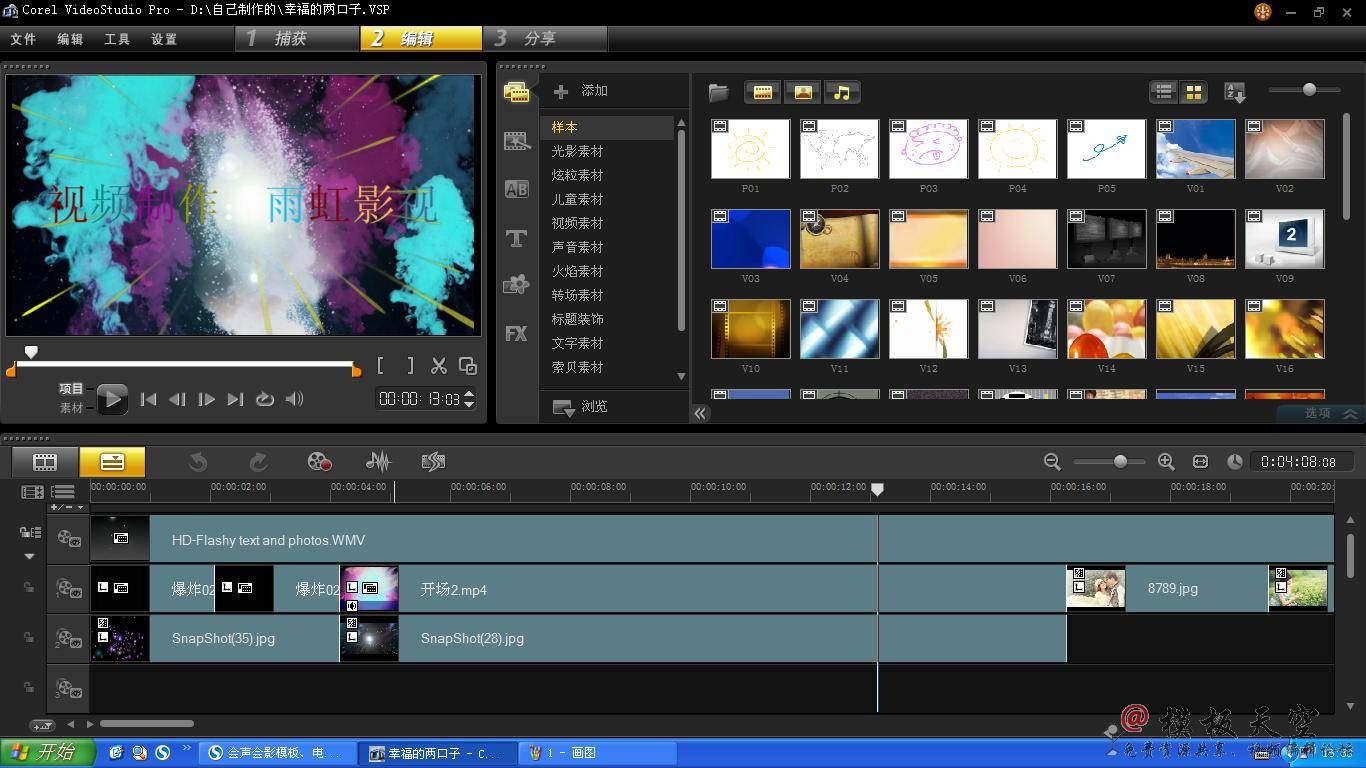Redo the last edit
Image resolution: width=1366 pixels, height=768 pixels.
[x=258, y=461]
